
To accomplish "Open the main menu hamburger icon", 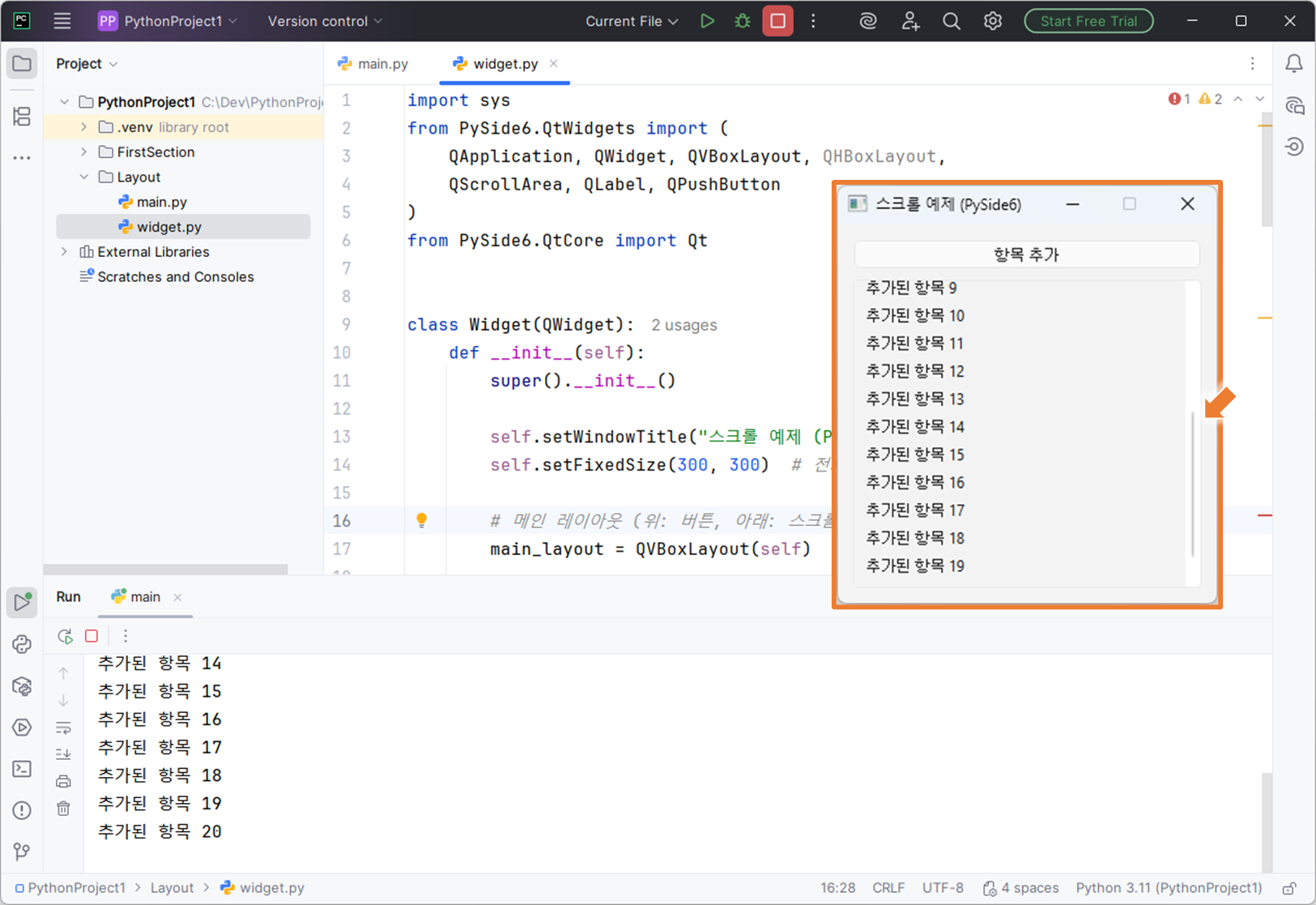I will pyautogui.click(x=62, y=21).
